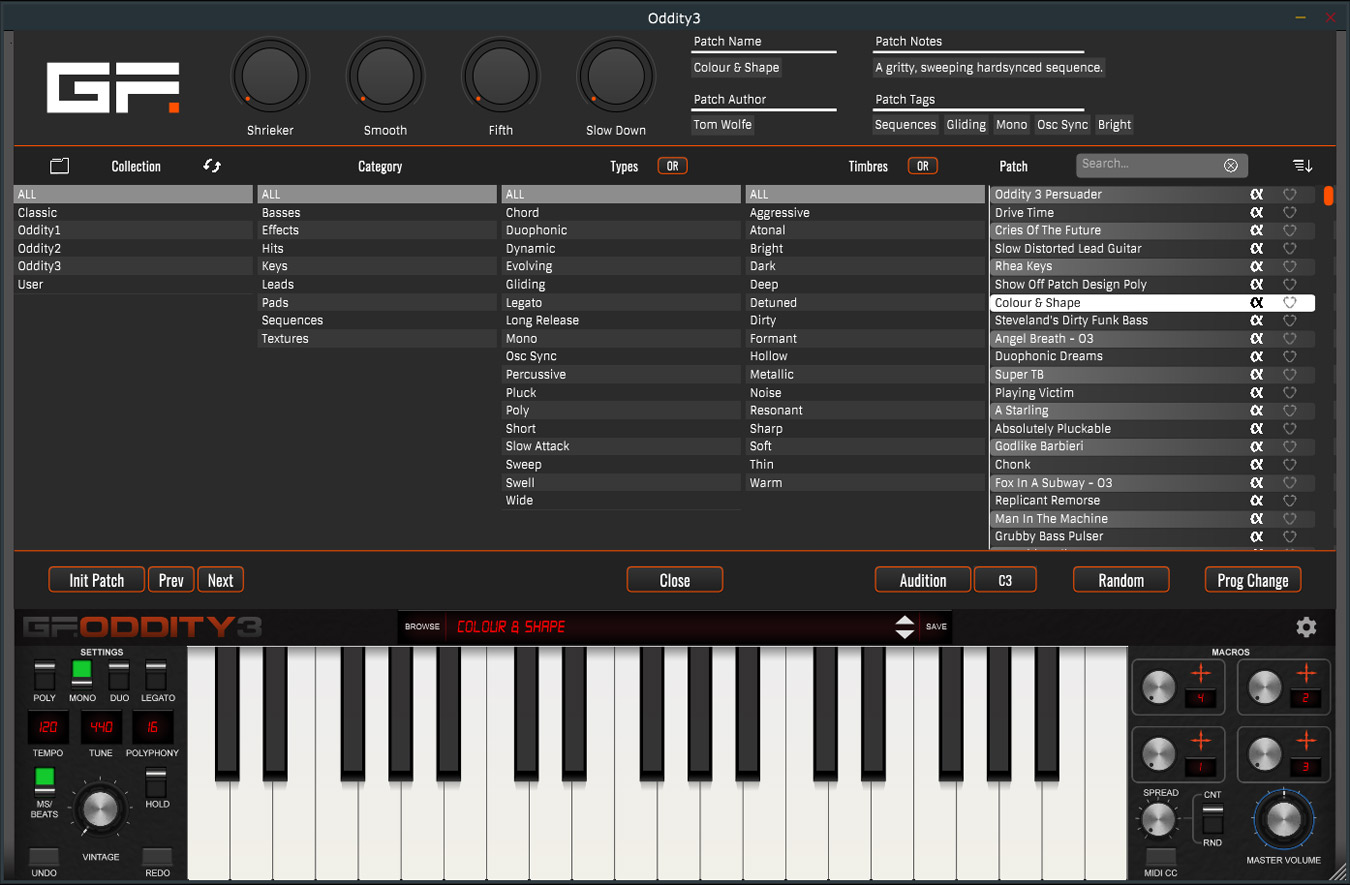This screenshot has width=1350, height=885.
Task: Toggle the Timbres OR filter mode
Action: [922, 166]
